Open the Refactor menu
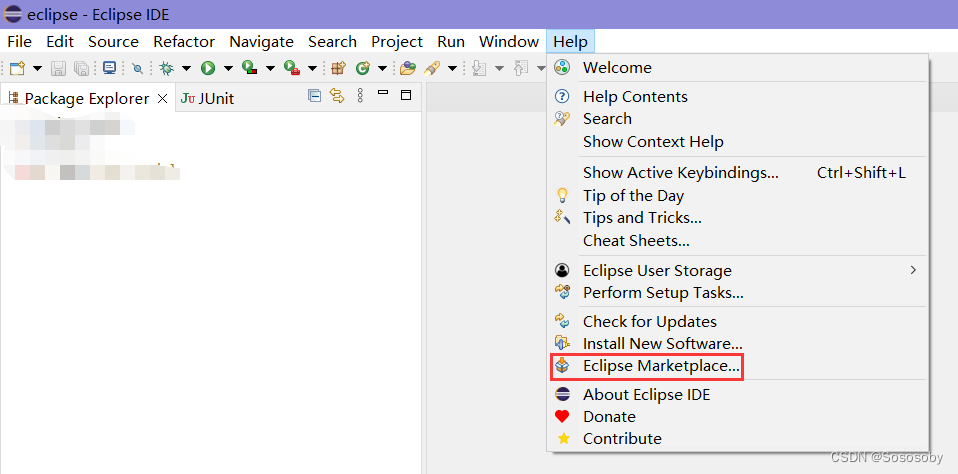The width and height of the screenshot is (958, 474). tap(184, 42)
